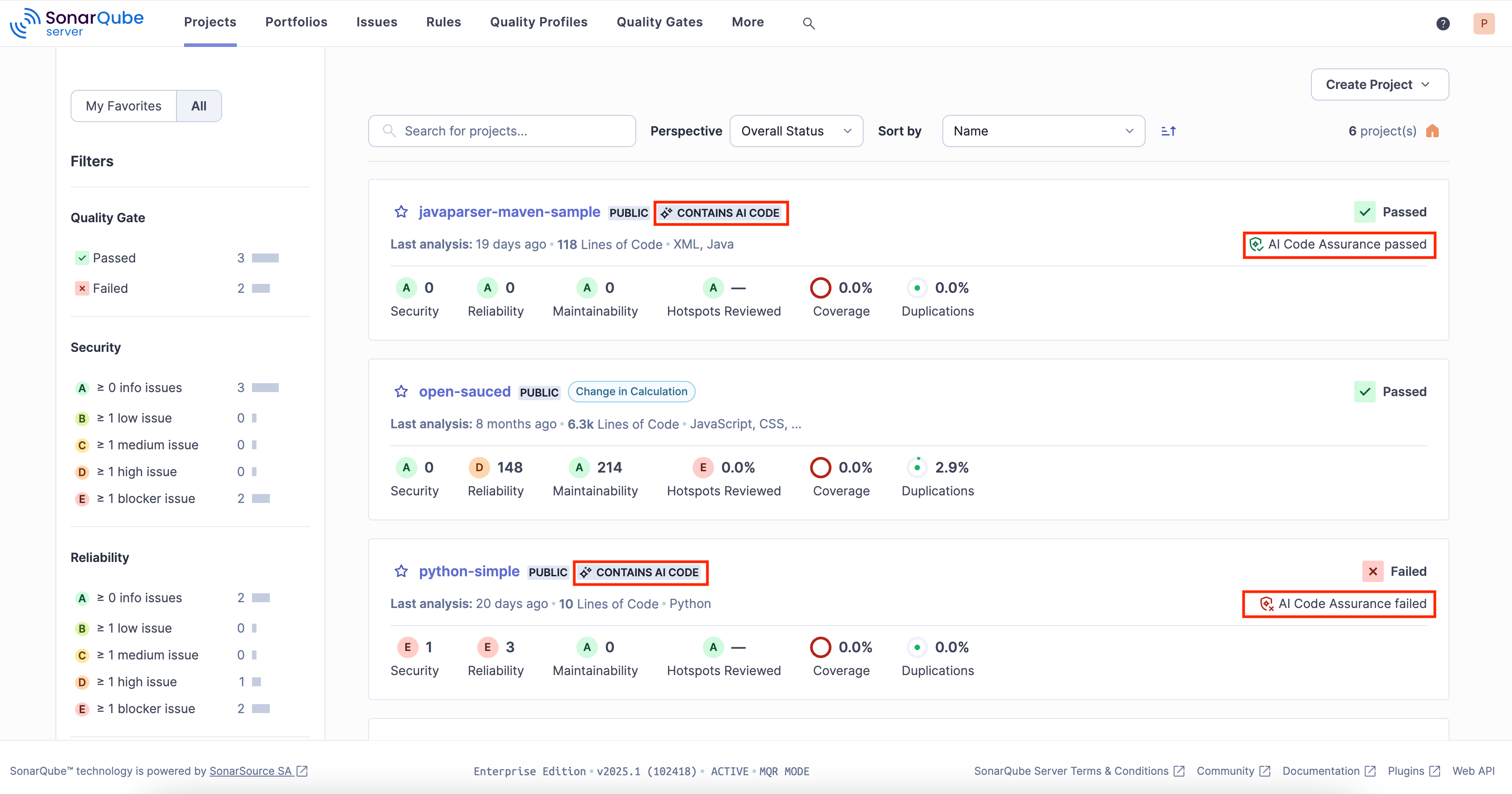1512x794 pixels.
Task: Click the Security info issues bar indicator
Action: click(x=265, y=387)
